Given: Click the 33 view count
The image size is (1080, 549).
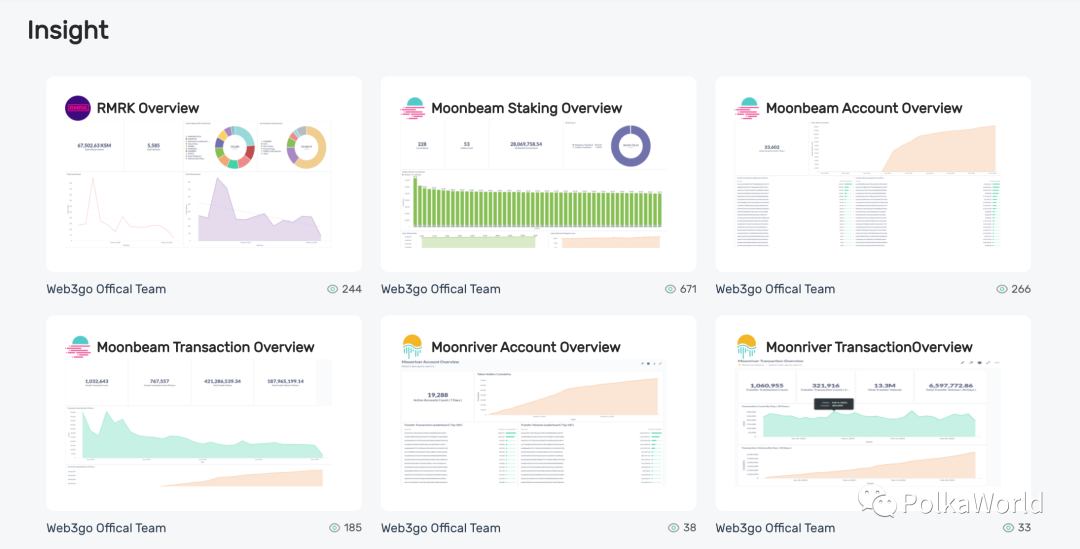Looking at the screenshot, I should (1024, 528).
